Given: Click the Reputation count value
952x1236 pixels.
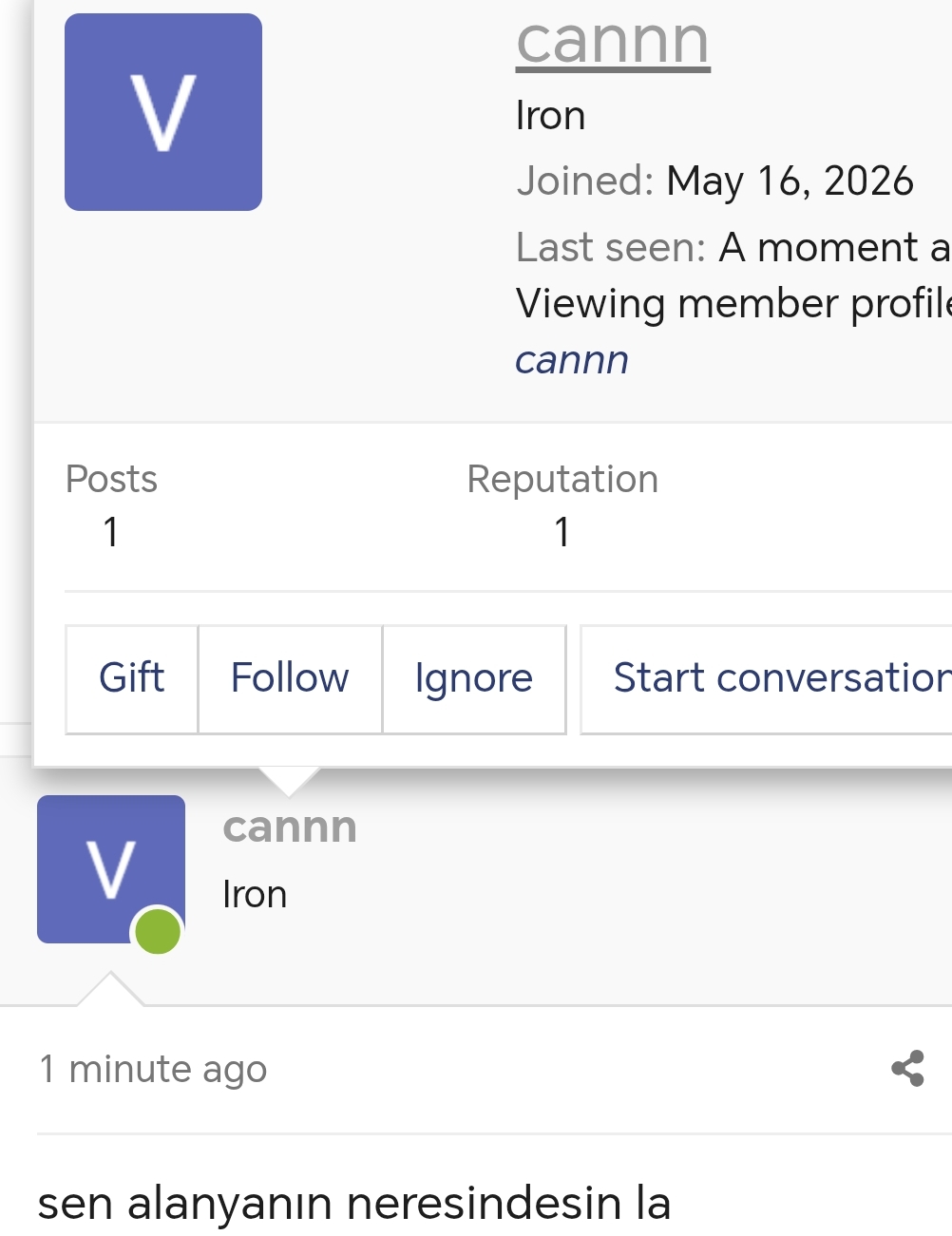Looking at the screenshot, I should [562, 532].
